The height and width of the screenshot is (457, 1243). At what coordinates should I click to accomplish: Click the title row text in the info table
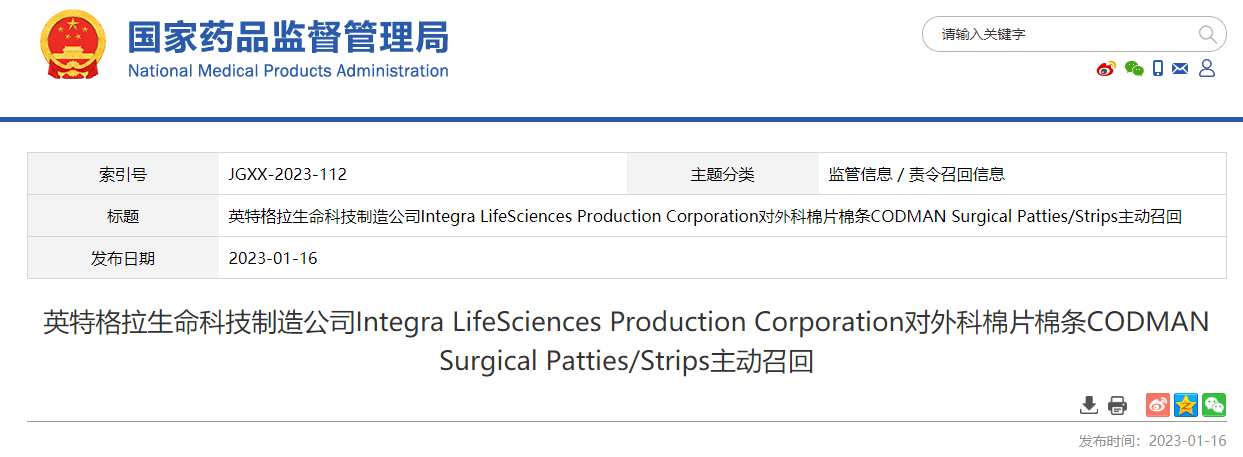click(705, 216)
